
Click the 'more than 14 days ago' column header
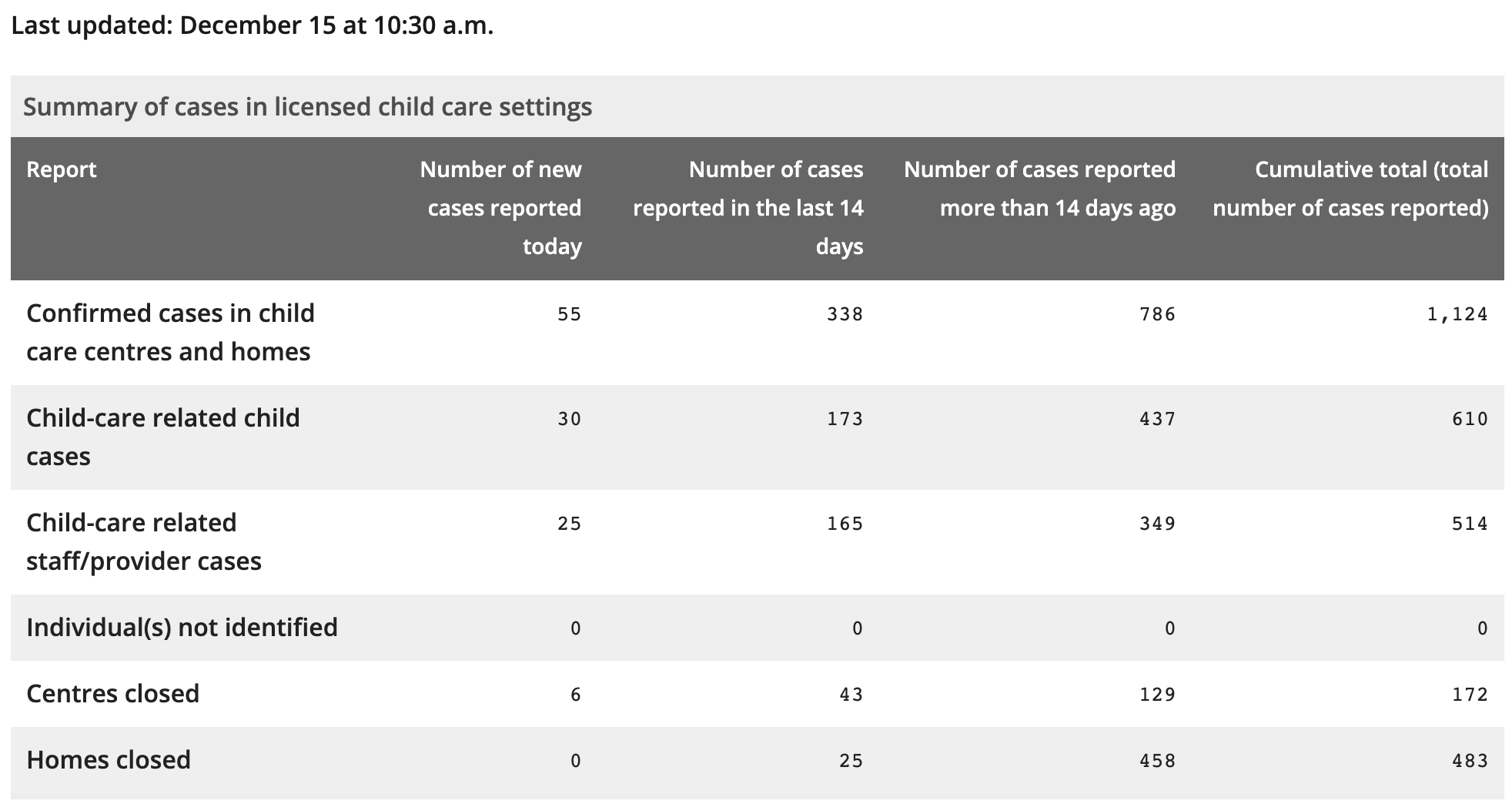(x=1039, y=189)
